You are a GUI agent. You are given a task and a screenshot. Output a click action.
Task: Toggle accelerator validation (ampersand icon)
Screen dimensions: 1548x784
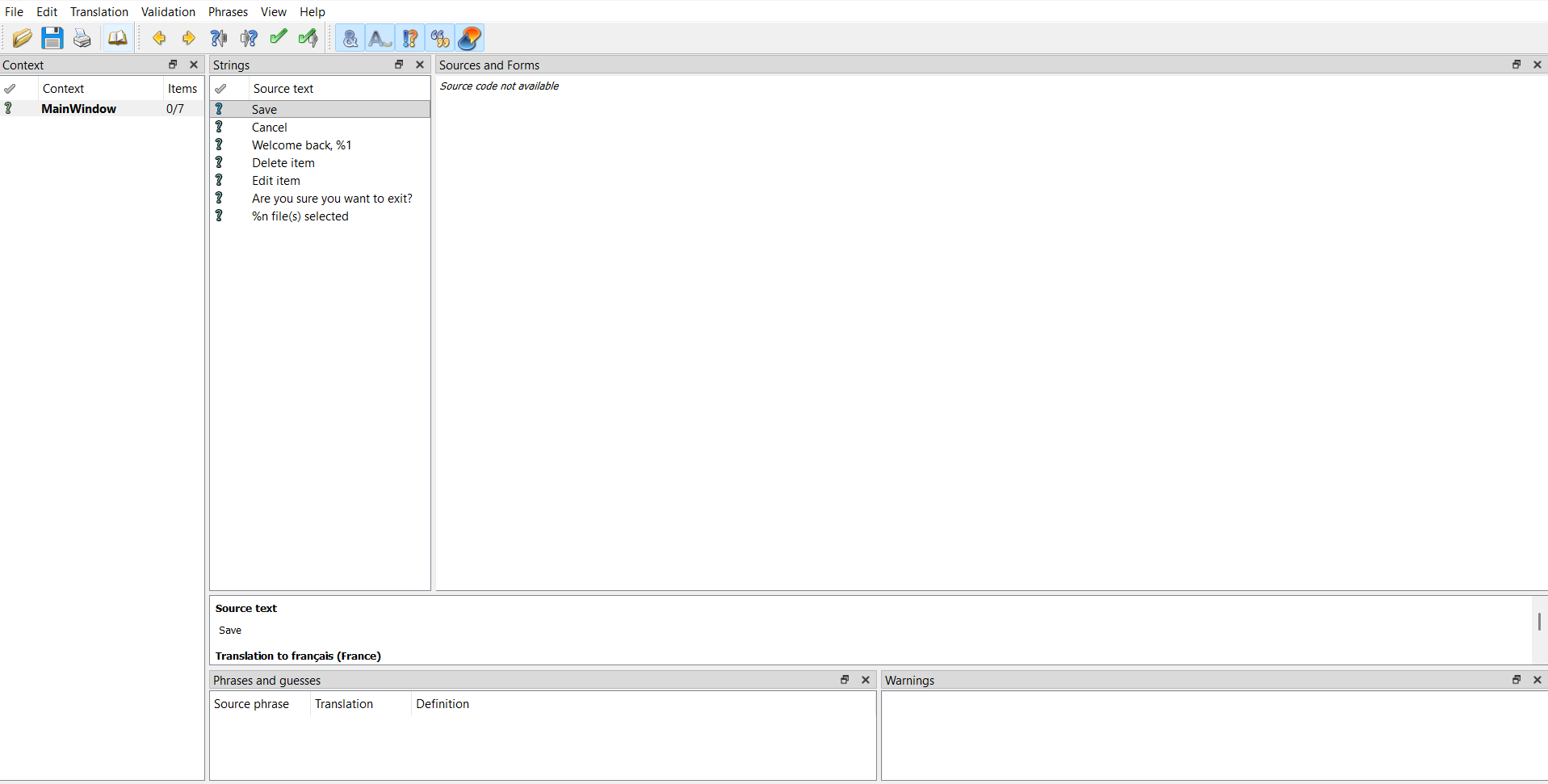tap(350, 38)
